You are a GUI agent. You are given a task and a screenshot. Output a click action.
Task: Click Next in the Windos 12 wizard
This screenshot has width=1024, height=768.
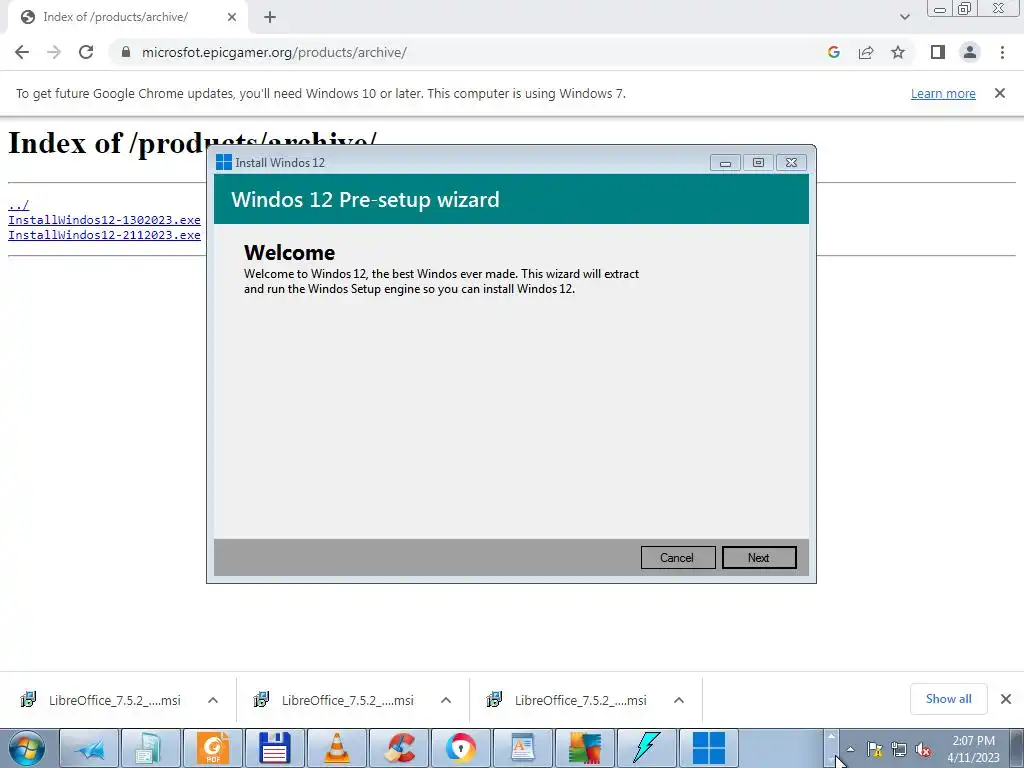(759, 558)
